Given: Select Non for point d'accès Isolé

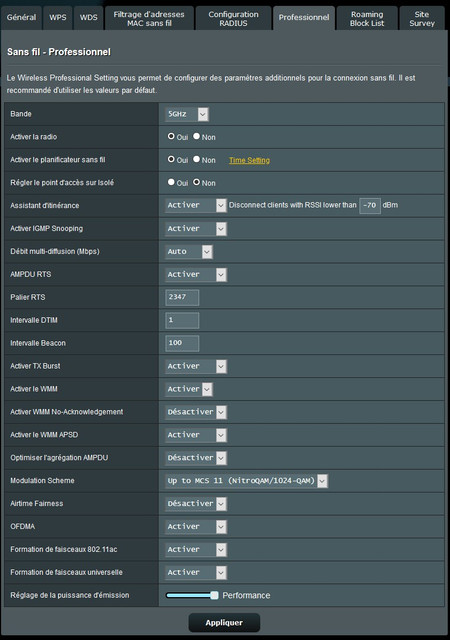Looking at the screenshot, I should point(196,182).
